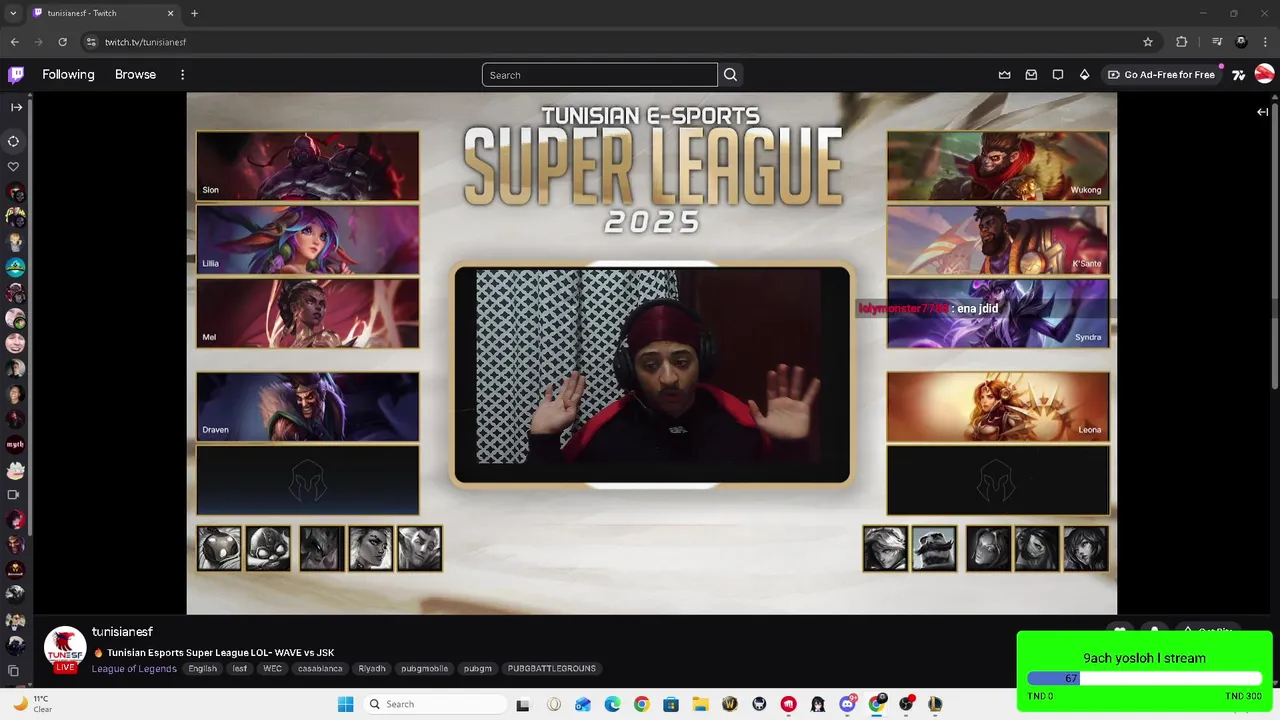The height and width of the screenshot is (720, 1280).
Task: Click the site info icon in address bar
Action: pyautogui.click(x=91, y=42)
